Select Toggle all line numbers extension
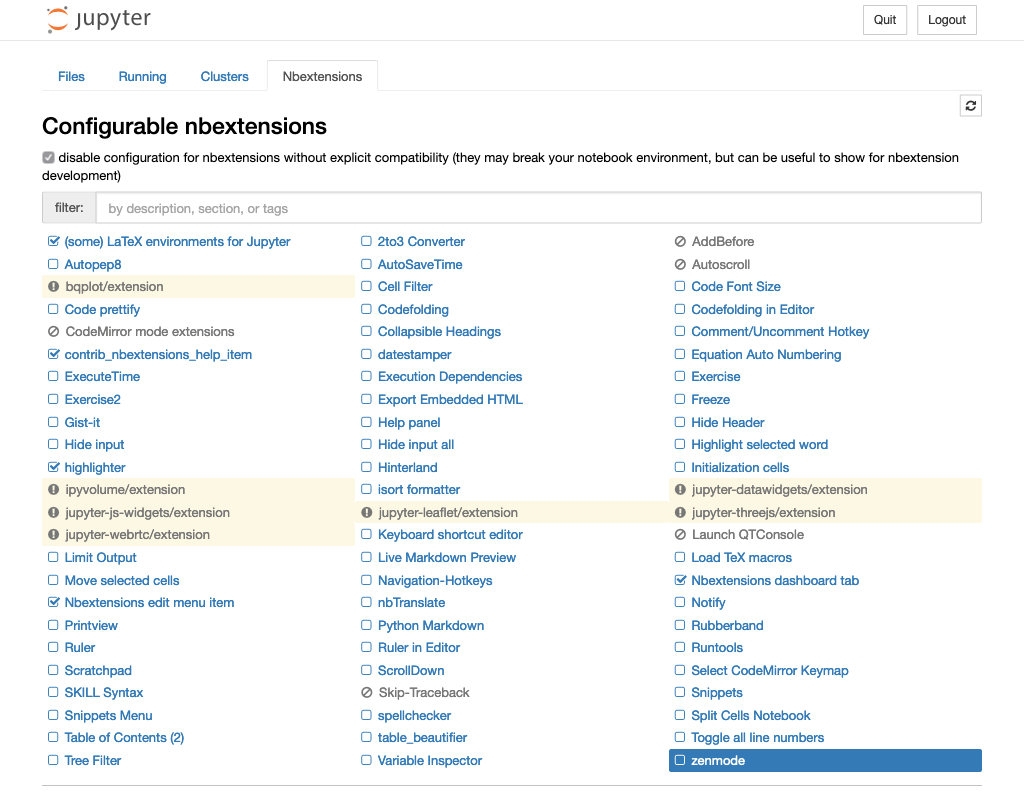The width and height of the screenshot is (1027, 800). pyautogui.click(x=757, y=738)
